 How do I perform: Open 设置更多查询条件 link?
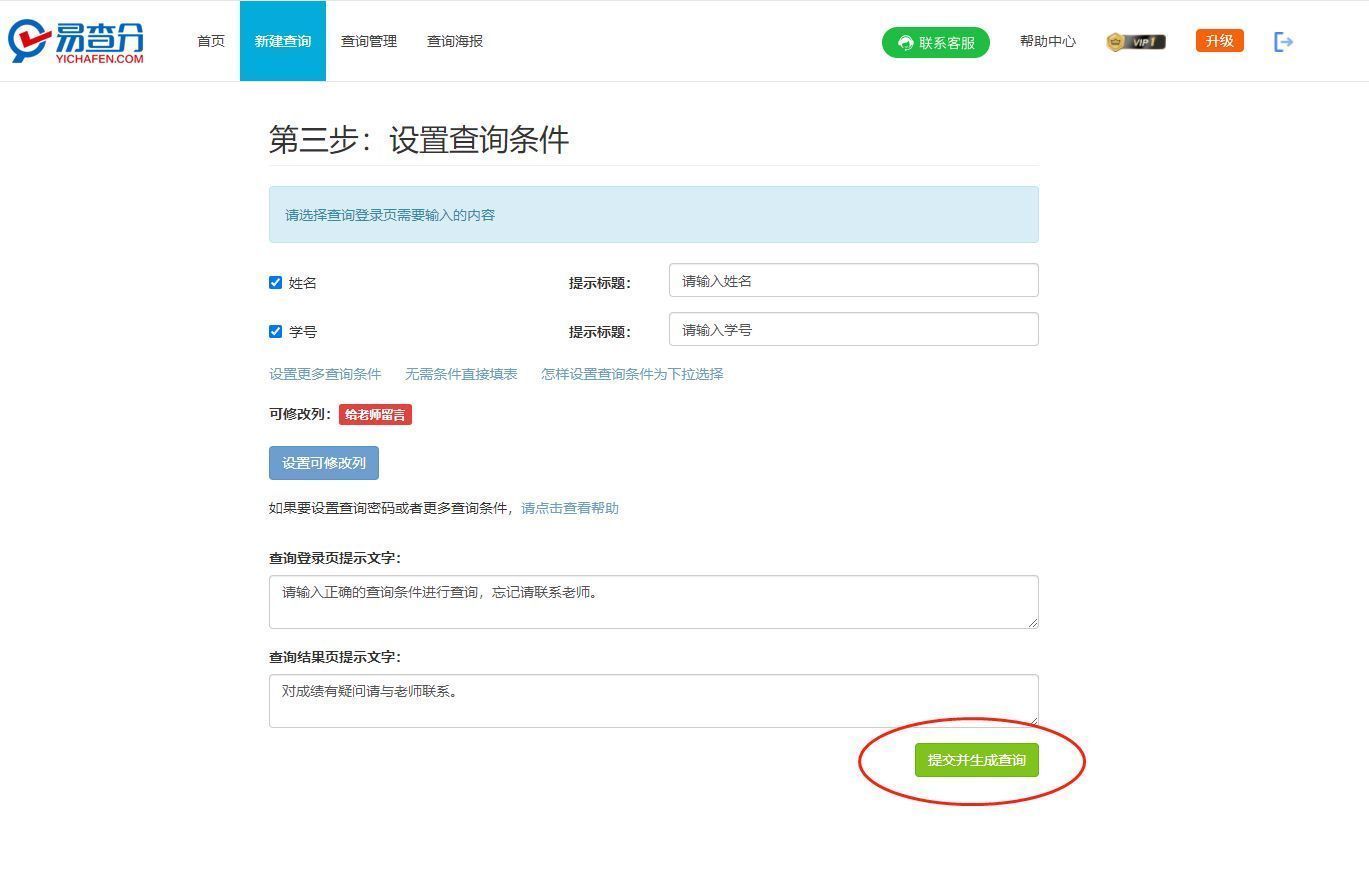pyautogui.click(x=325, y=374)
